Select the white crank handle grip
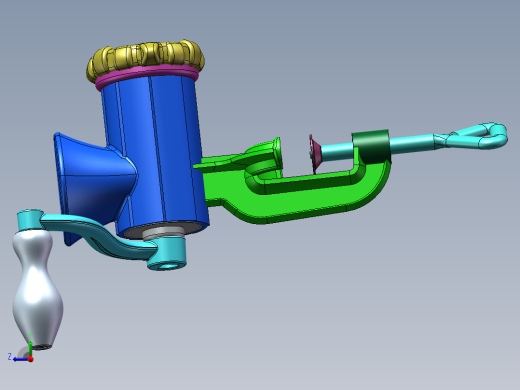The height and width of the screenshot is (390, 520). 37,290
